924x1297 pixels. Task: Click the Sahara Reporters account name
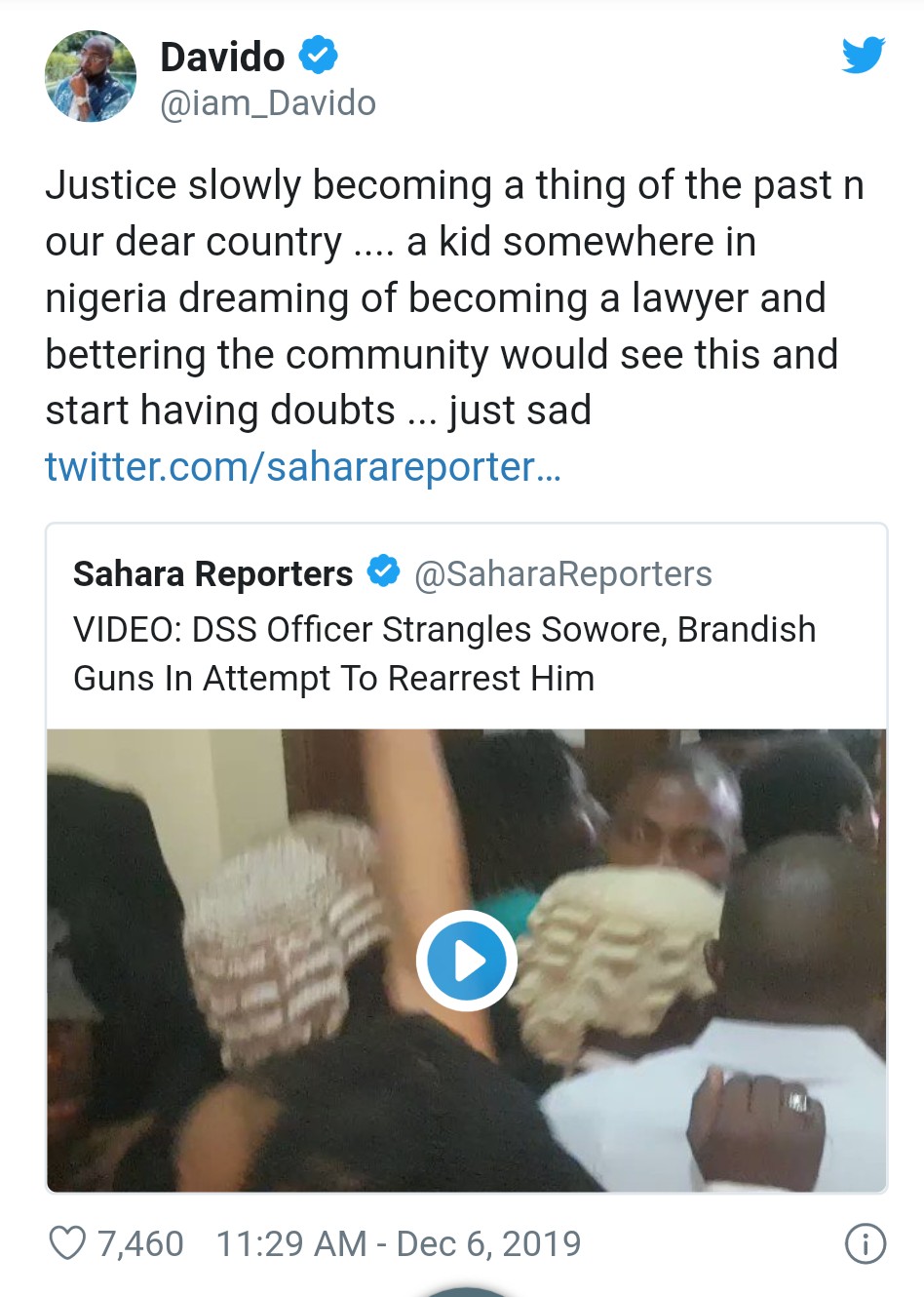pos(212,574)
